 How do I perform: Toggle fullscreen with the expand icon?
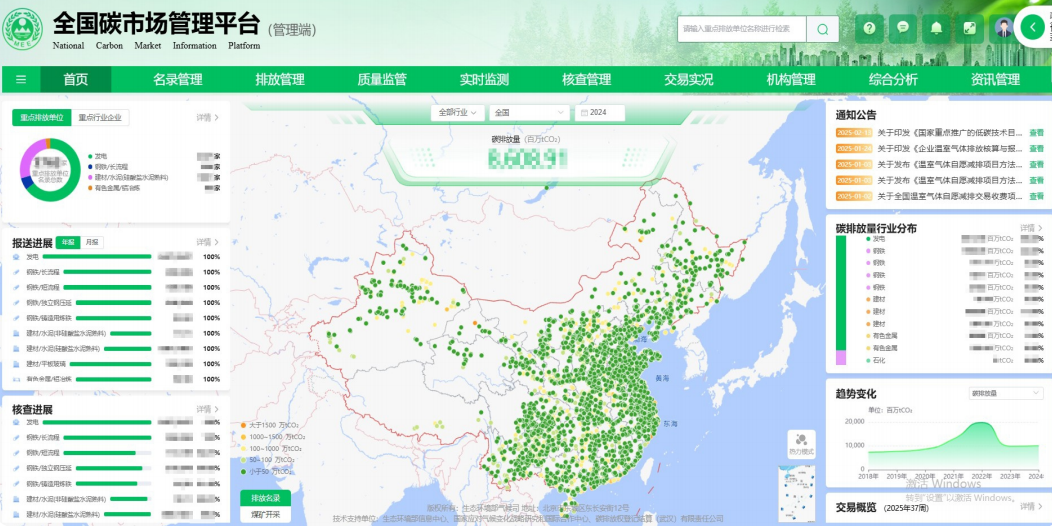coord(969,29)
